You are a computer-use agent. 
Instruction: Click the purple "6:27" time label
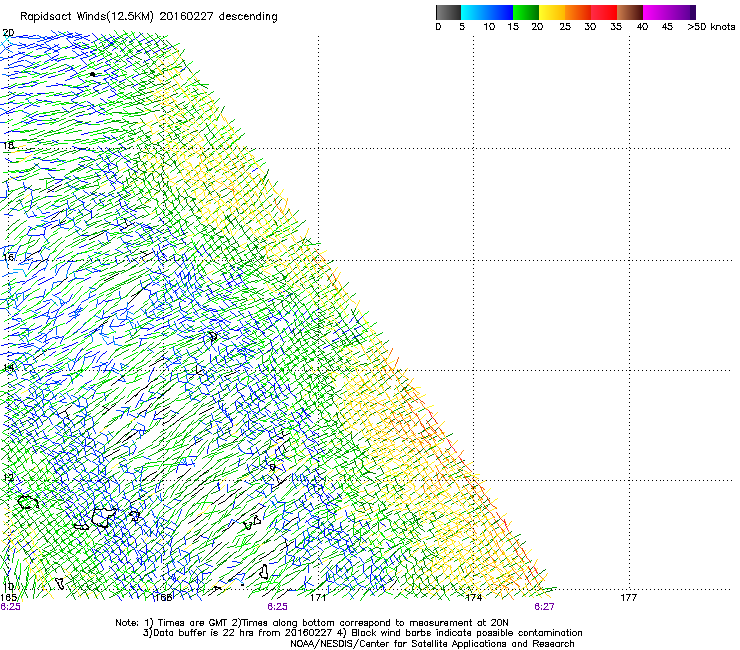pos(544,607)
